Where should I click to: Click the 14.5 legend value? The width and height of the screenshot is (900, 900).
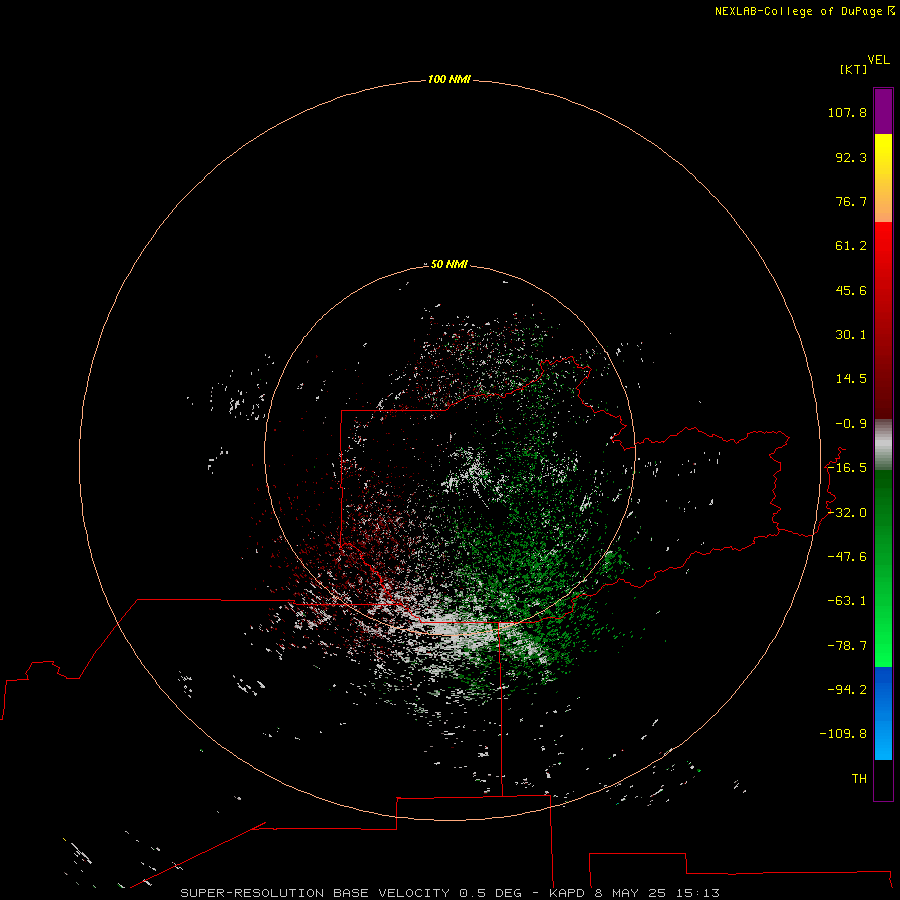pyautogui.click(x=851, y=379)
